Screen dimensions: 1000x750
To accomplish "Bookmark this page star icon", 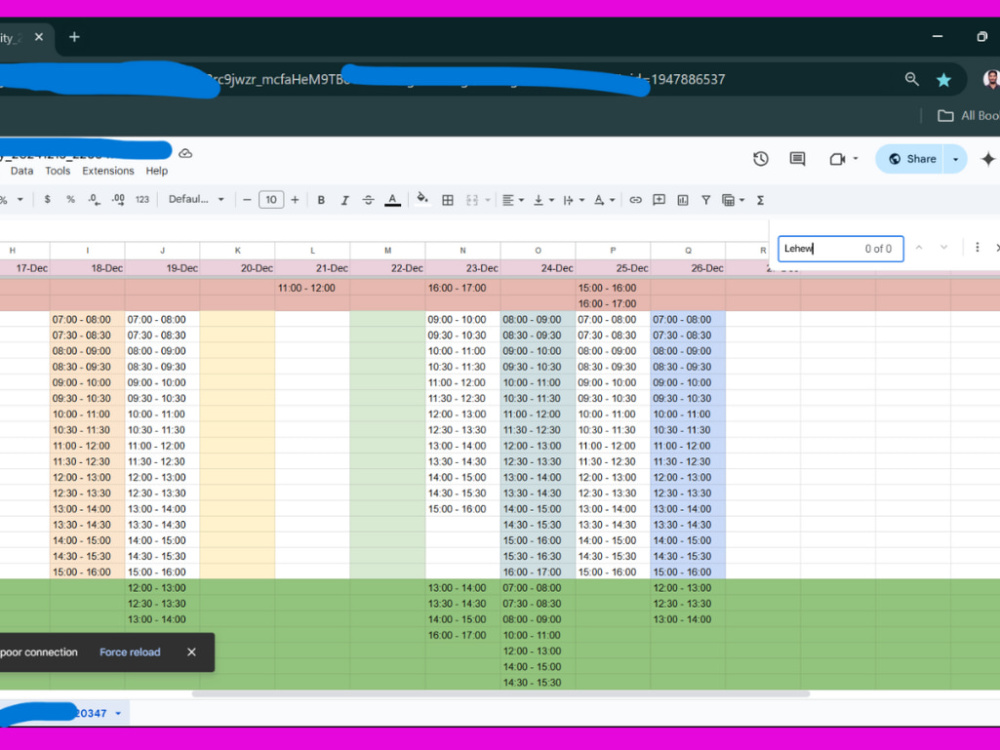I will [x=943, y=79].
